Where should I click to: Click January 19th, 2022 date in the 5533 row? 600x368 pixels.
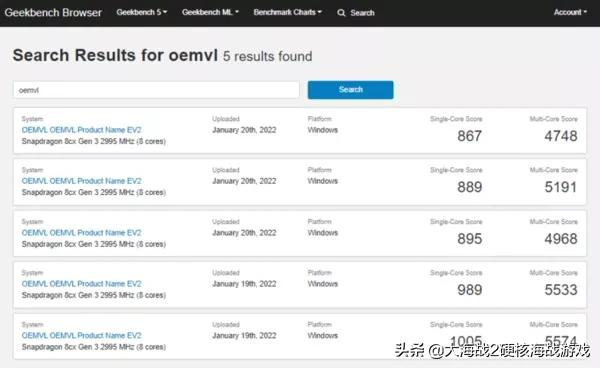[244, 284]
